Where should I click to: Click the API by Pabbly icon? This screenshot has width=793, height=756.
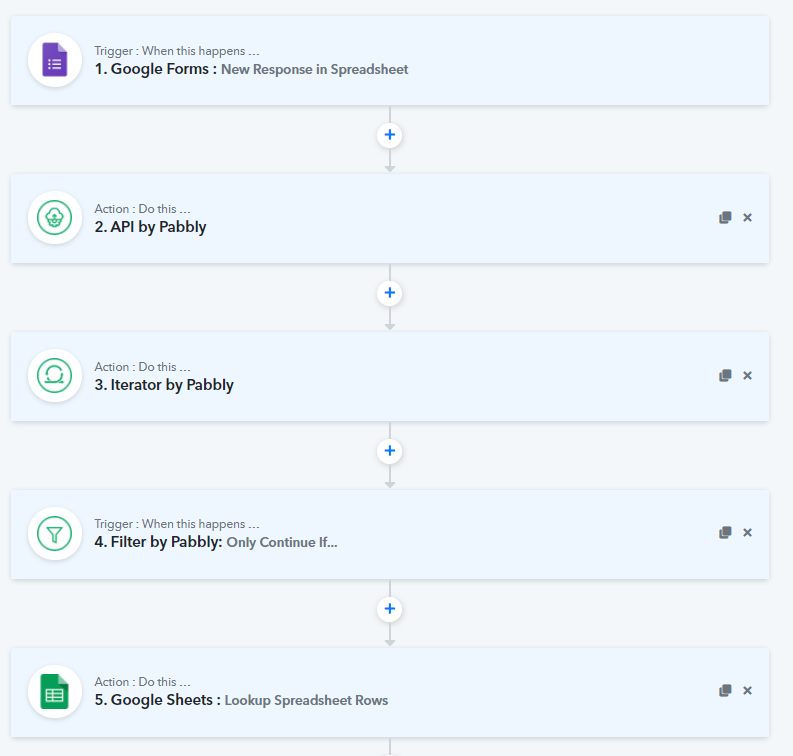point(55,218)
